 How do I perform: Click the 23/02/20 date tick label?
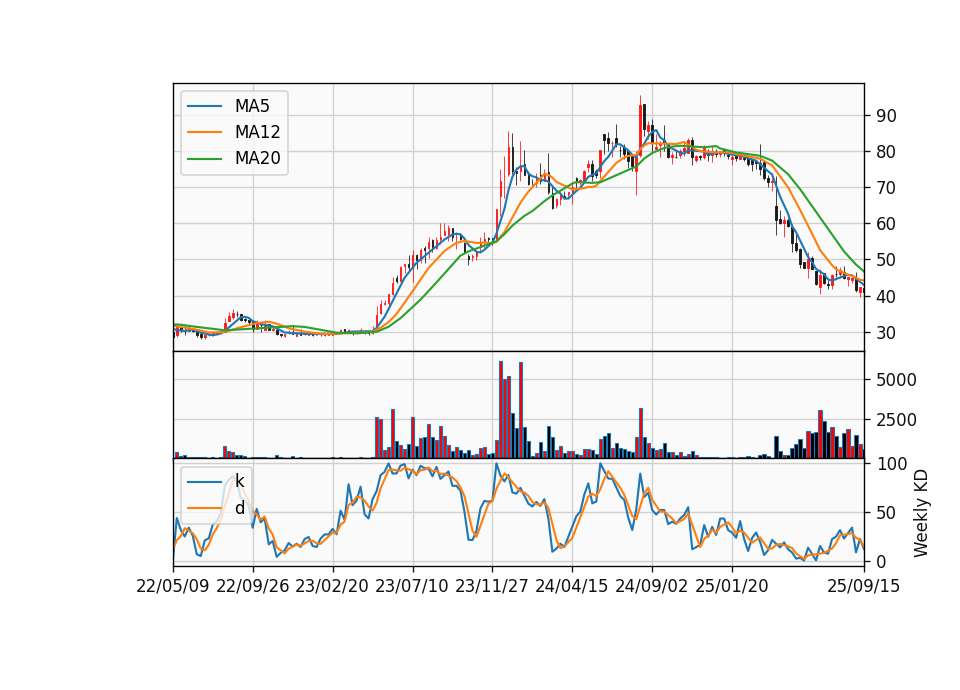(x=332, y=587)
